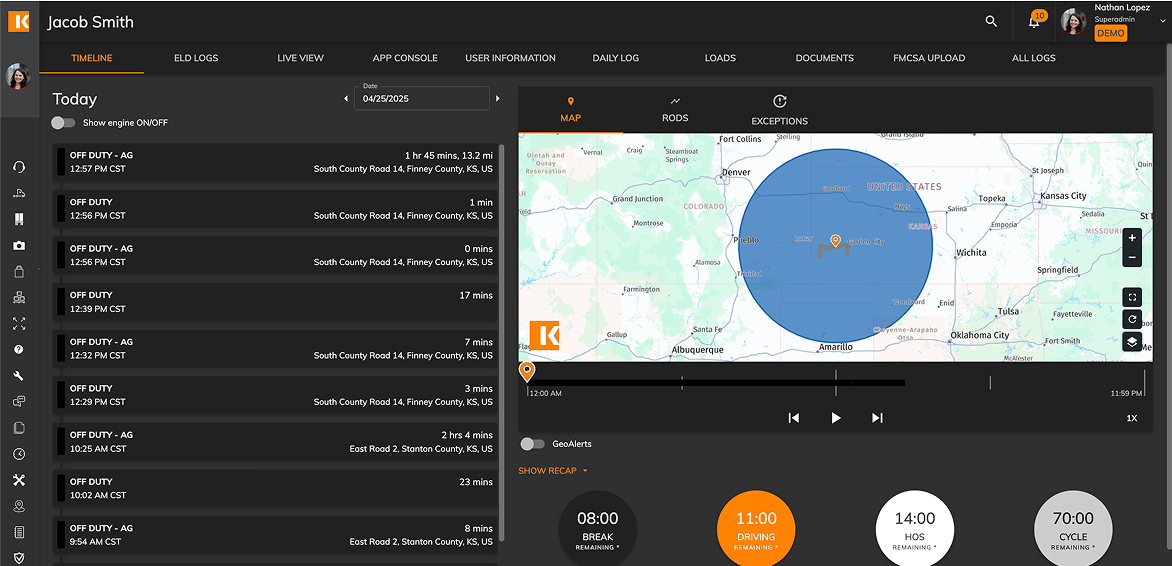Click the 1X playback speed button
Screen dimensions: 1172x566
(1132, 418)
